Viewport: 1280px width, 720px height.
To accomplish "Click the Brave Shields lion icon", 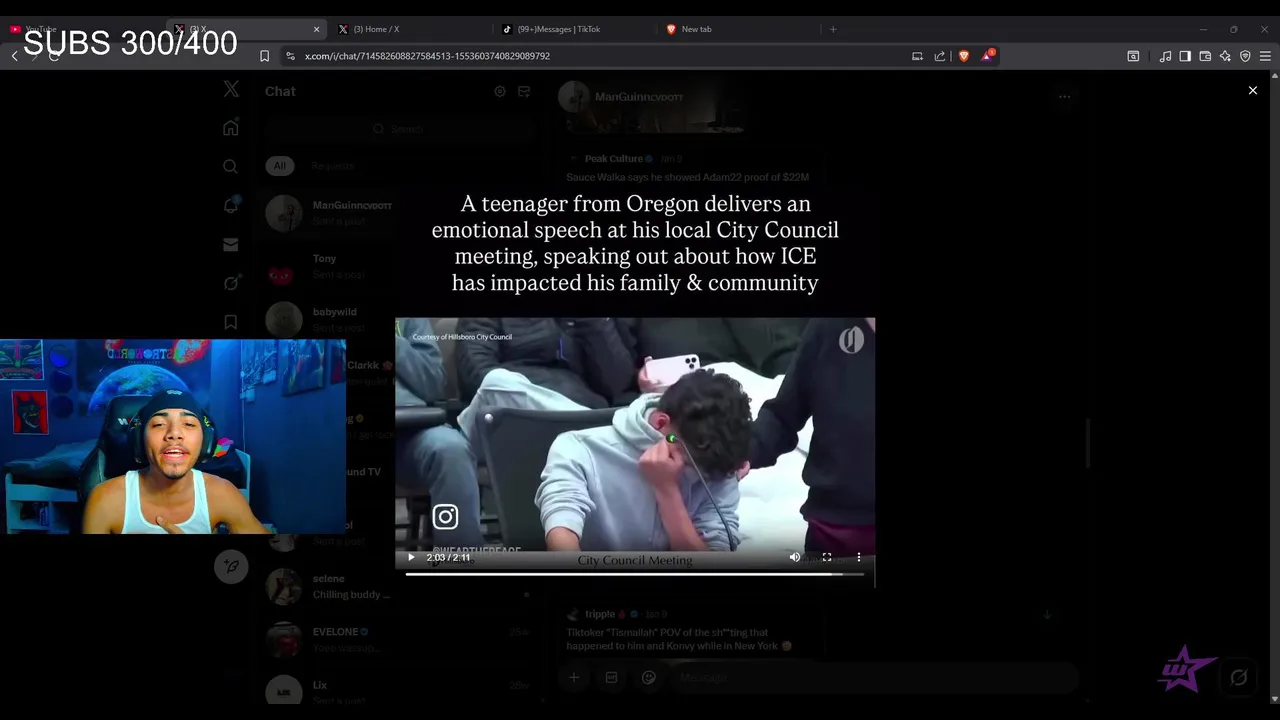I will coord(963,56).
